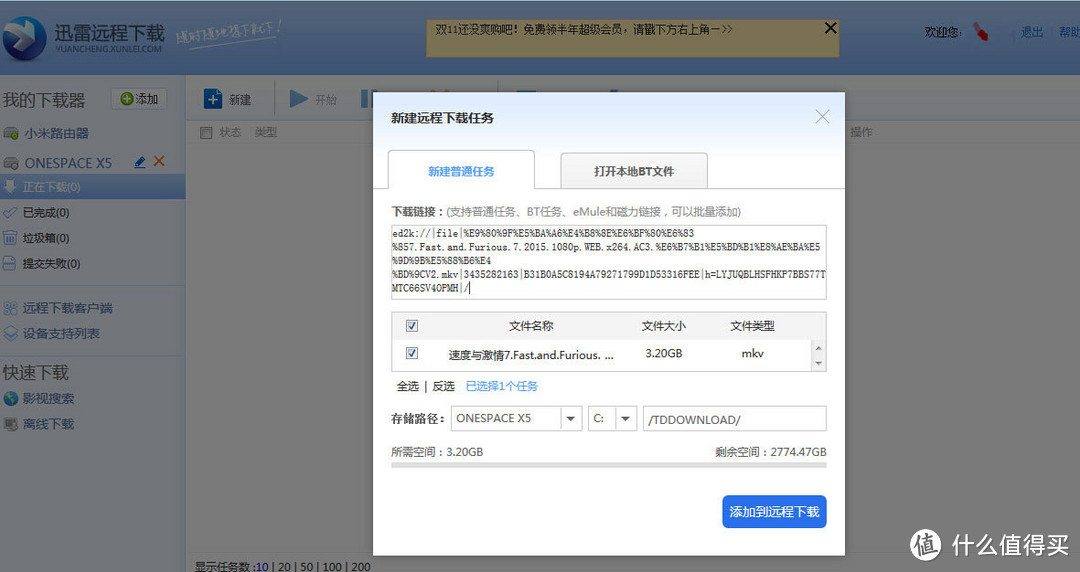
Task: Edit the ONESPACE X5 device name
Action: pyautogui.click(x=140, y=162)
